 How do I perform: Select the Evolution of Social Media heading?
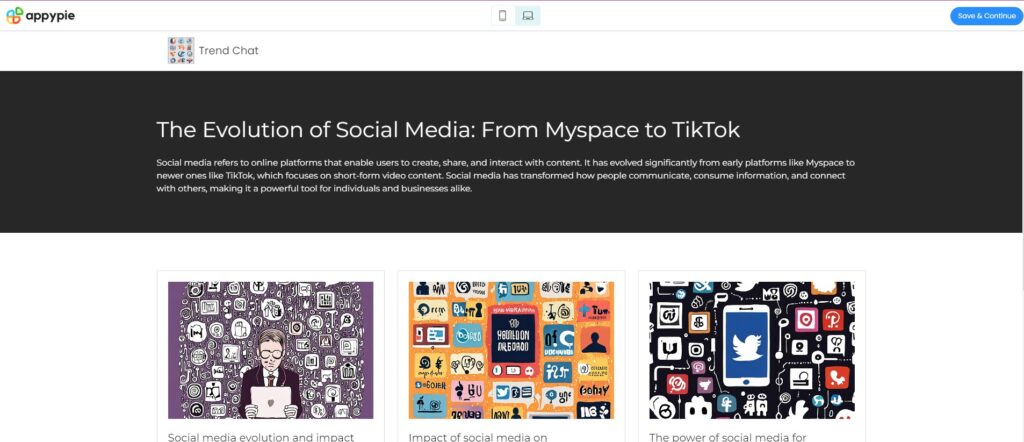pyautogui.click(x=448, y=130)
